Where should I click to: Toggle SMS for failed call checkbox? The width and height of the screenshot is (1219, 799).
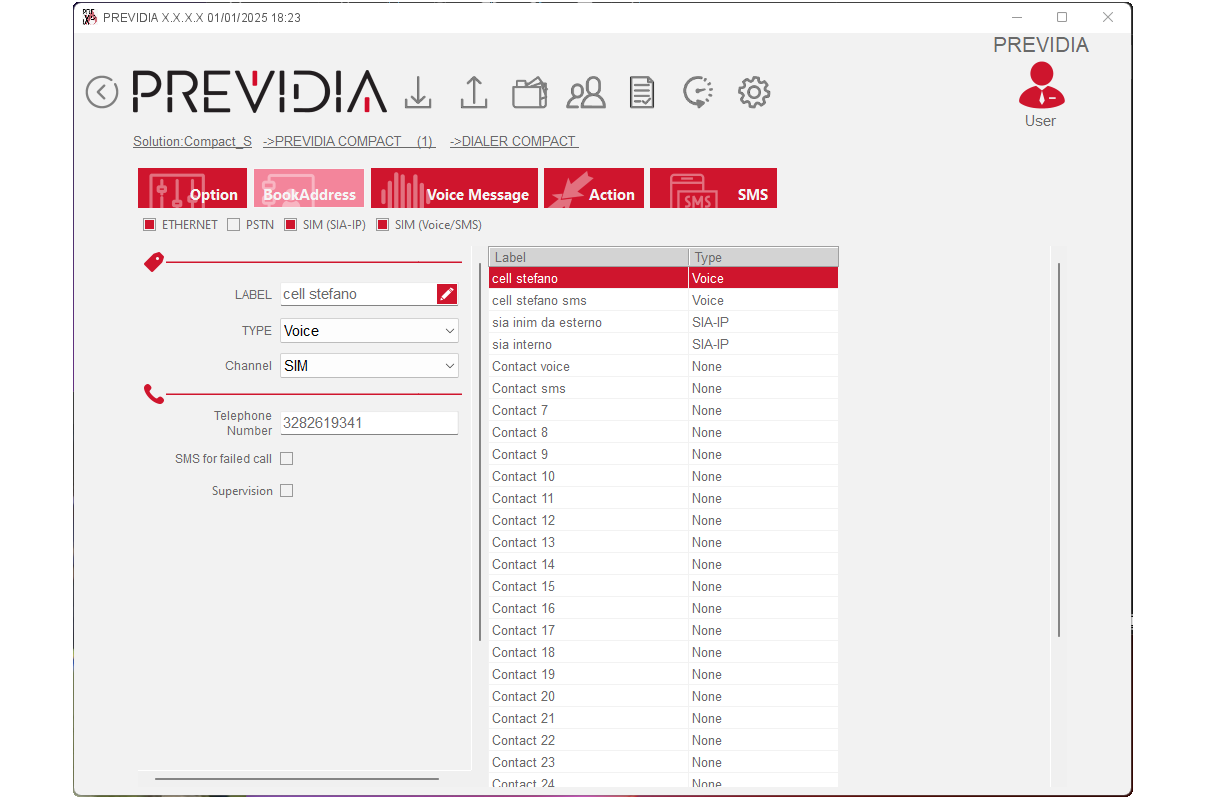click(x=287, y=459)
